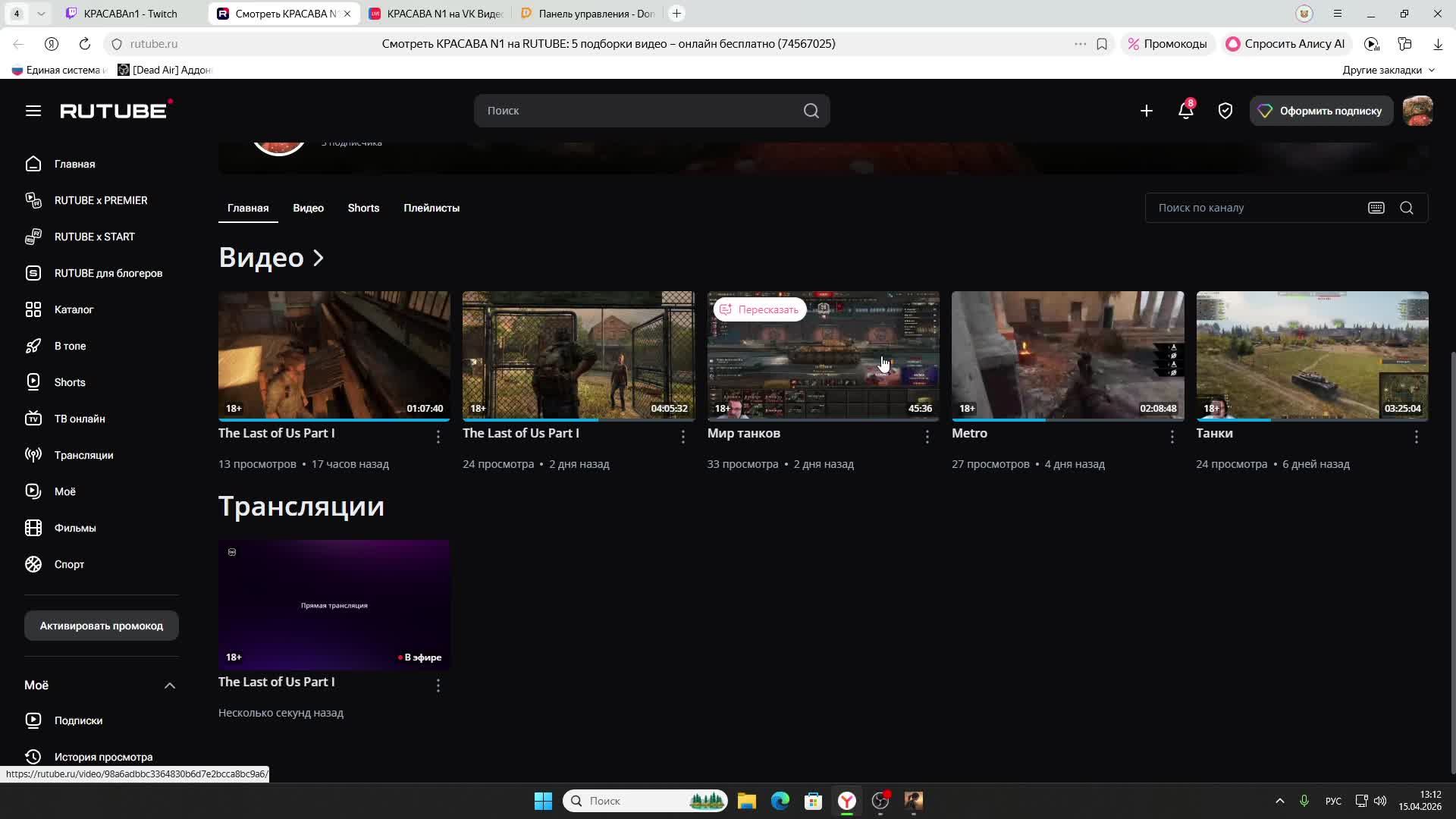The width and height of the screenshot is (1456, 819).
Task: Click the shield icon in header
Action: 1225,111
